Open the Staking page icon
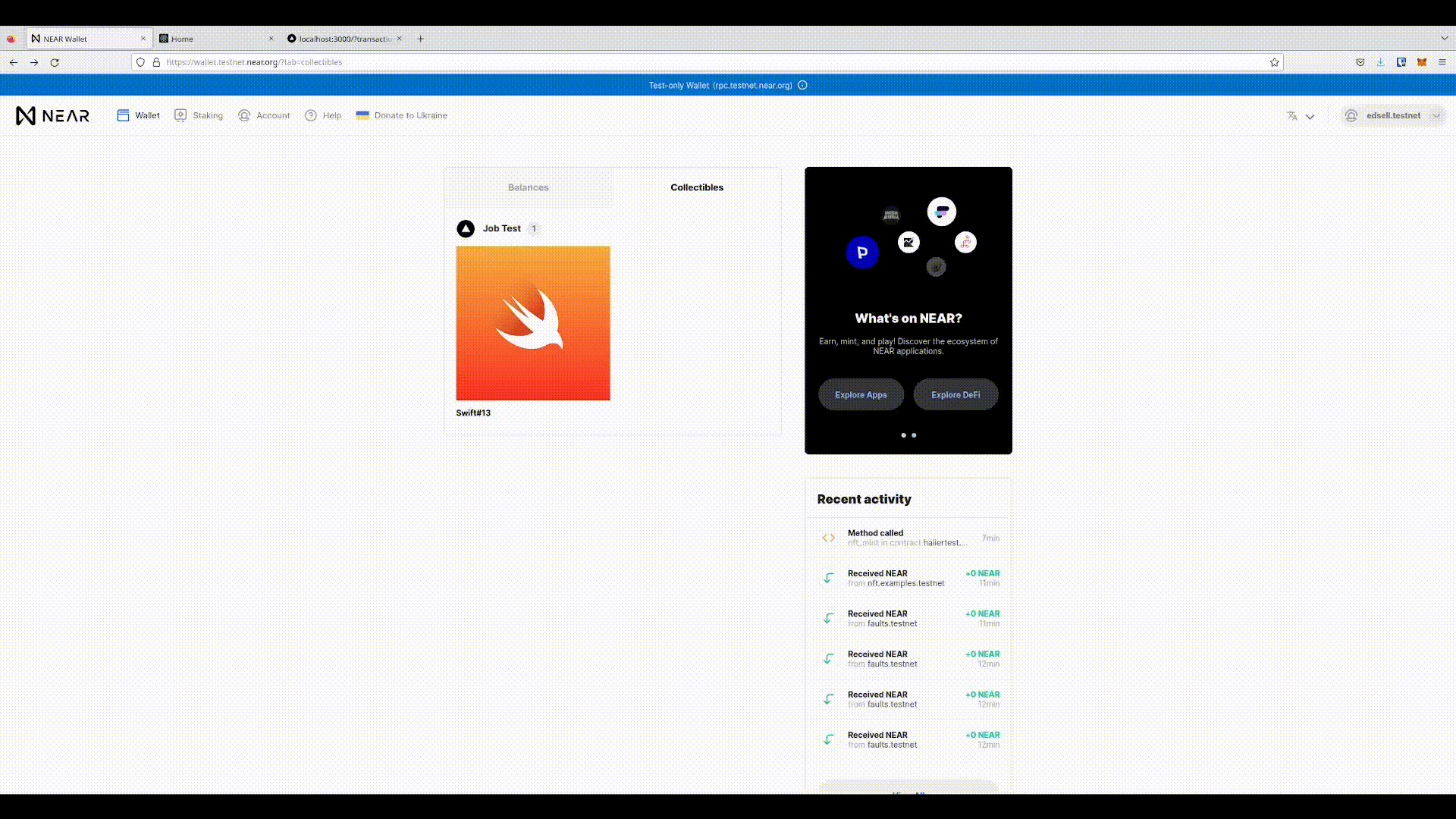Screen dimensions: 1456x819 click(x=180, y=115)
